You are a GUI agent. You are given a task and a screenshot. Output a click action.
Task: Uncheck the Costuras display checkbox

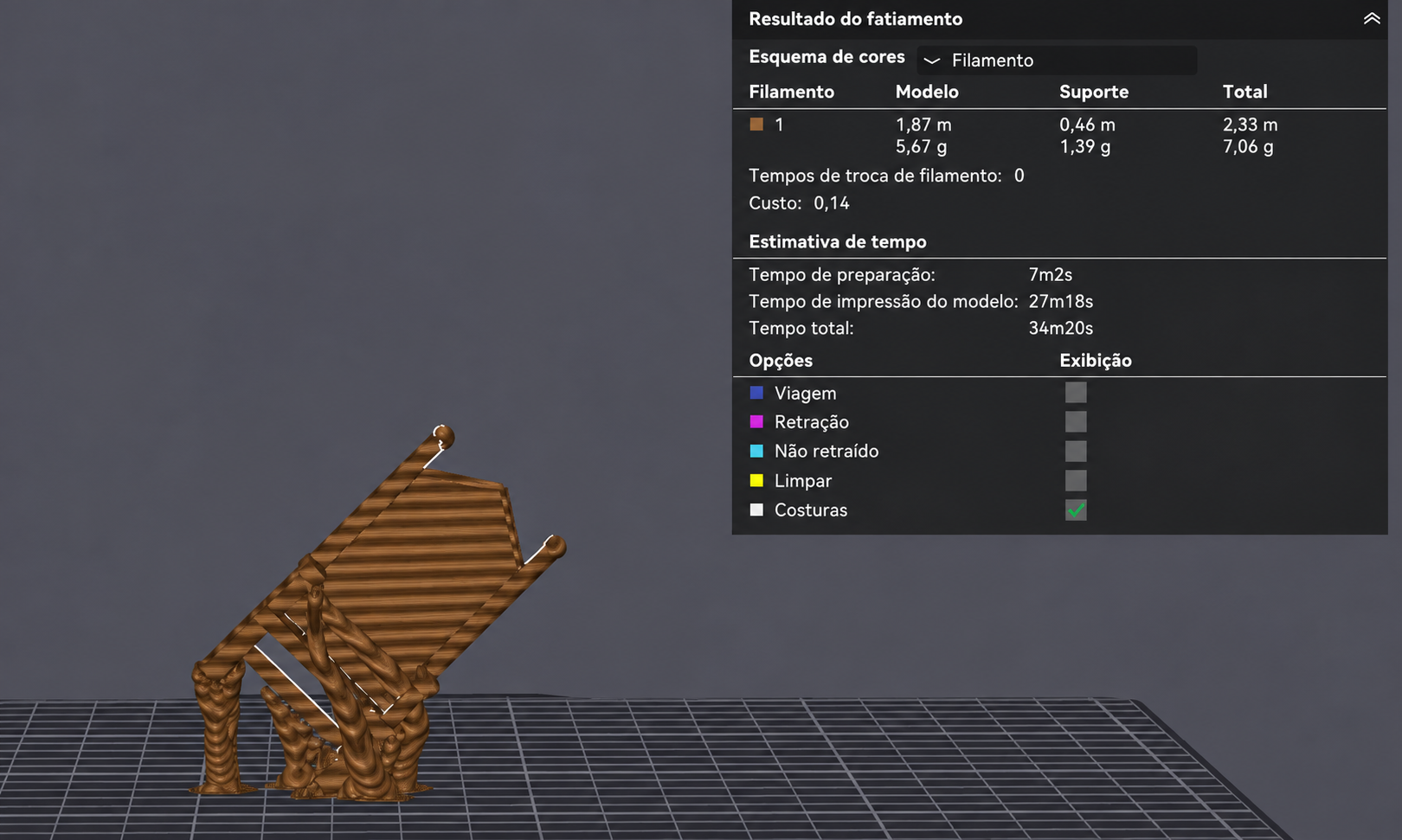point(1076,510)
